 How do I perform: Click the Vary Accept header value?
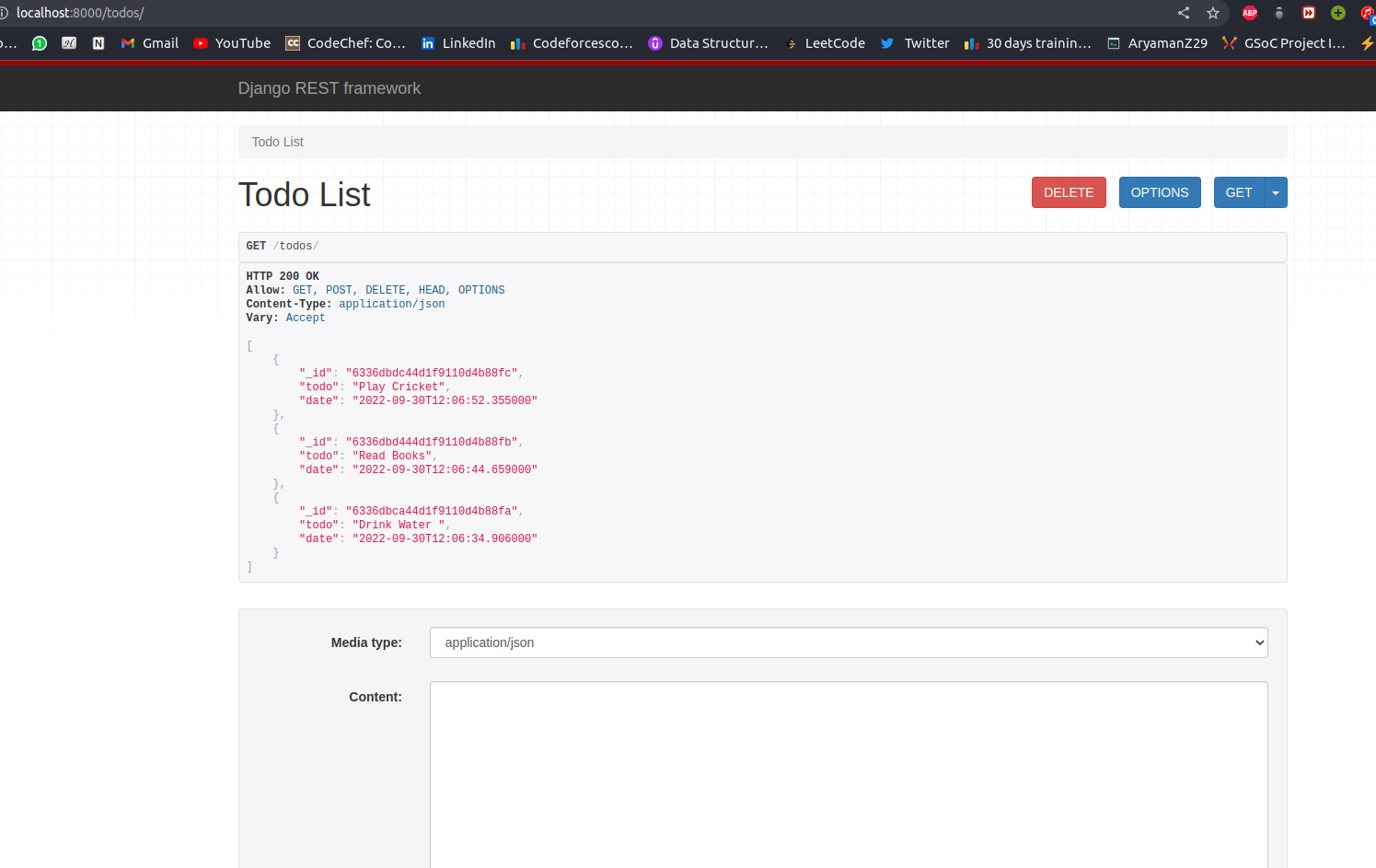pyautogui.click(x=306, y=318)
